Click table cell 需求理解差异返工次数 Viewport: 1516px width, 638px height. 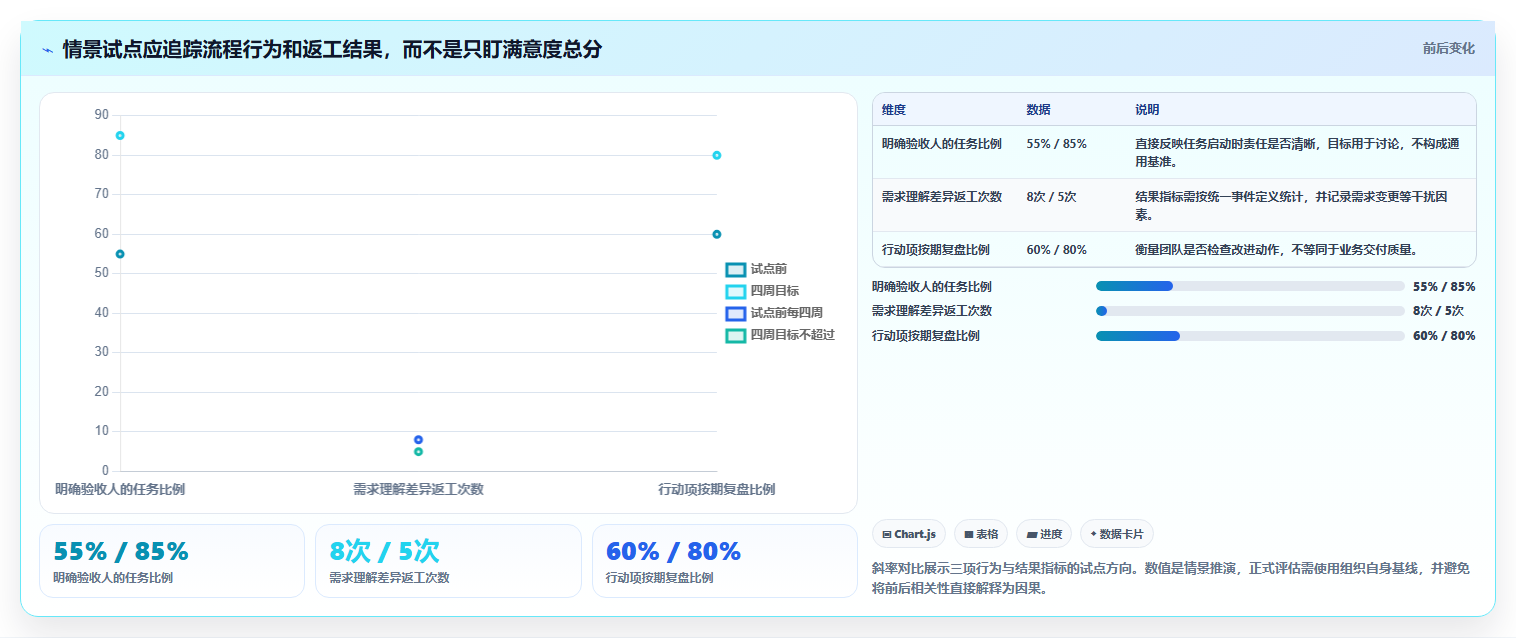tap(941, 196)
